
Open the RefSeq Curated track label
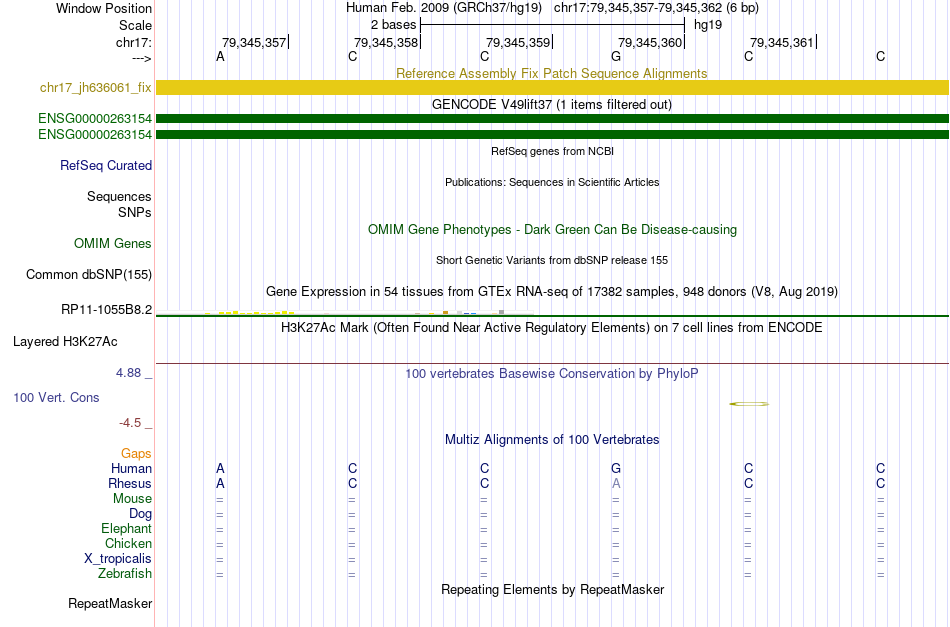[106, 165]
